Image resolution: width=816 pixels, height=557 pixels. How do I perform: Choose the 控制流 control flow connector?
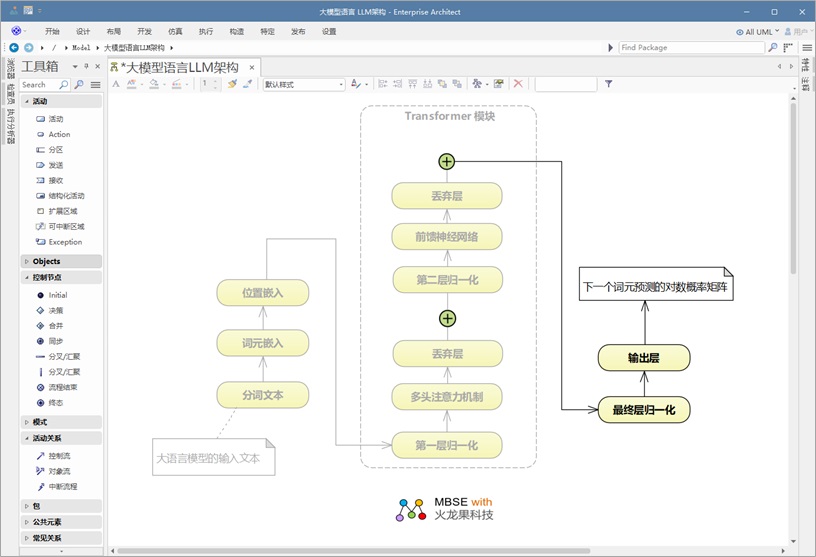point(59,455)
